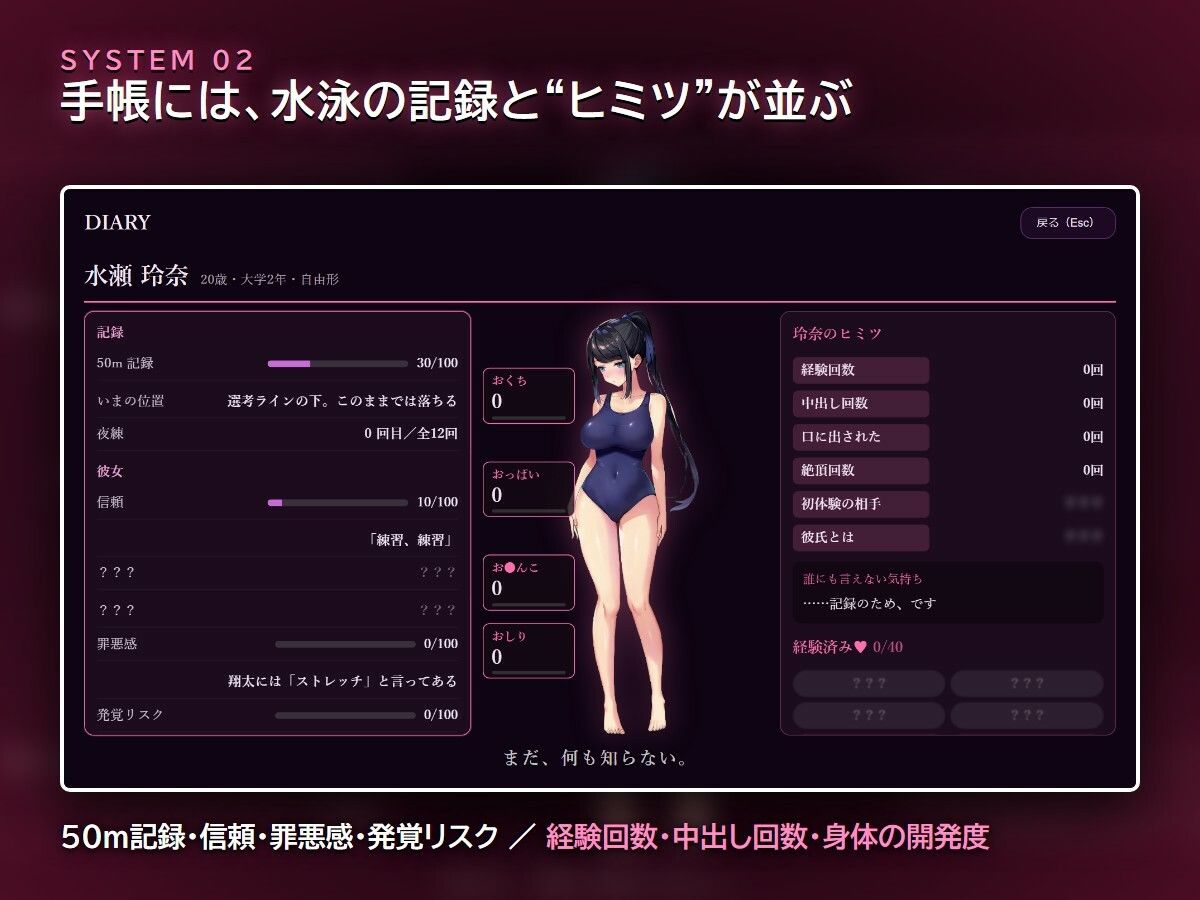This screenshot has width=1200, height=900.
Task: Click the 発覚リスク progress bar
Action: coord(345,715)
